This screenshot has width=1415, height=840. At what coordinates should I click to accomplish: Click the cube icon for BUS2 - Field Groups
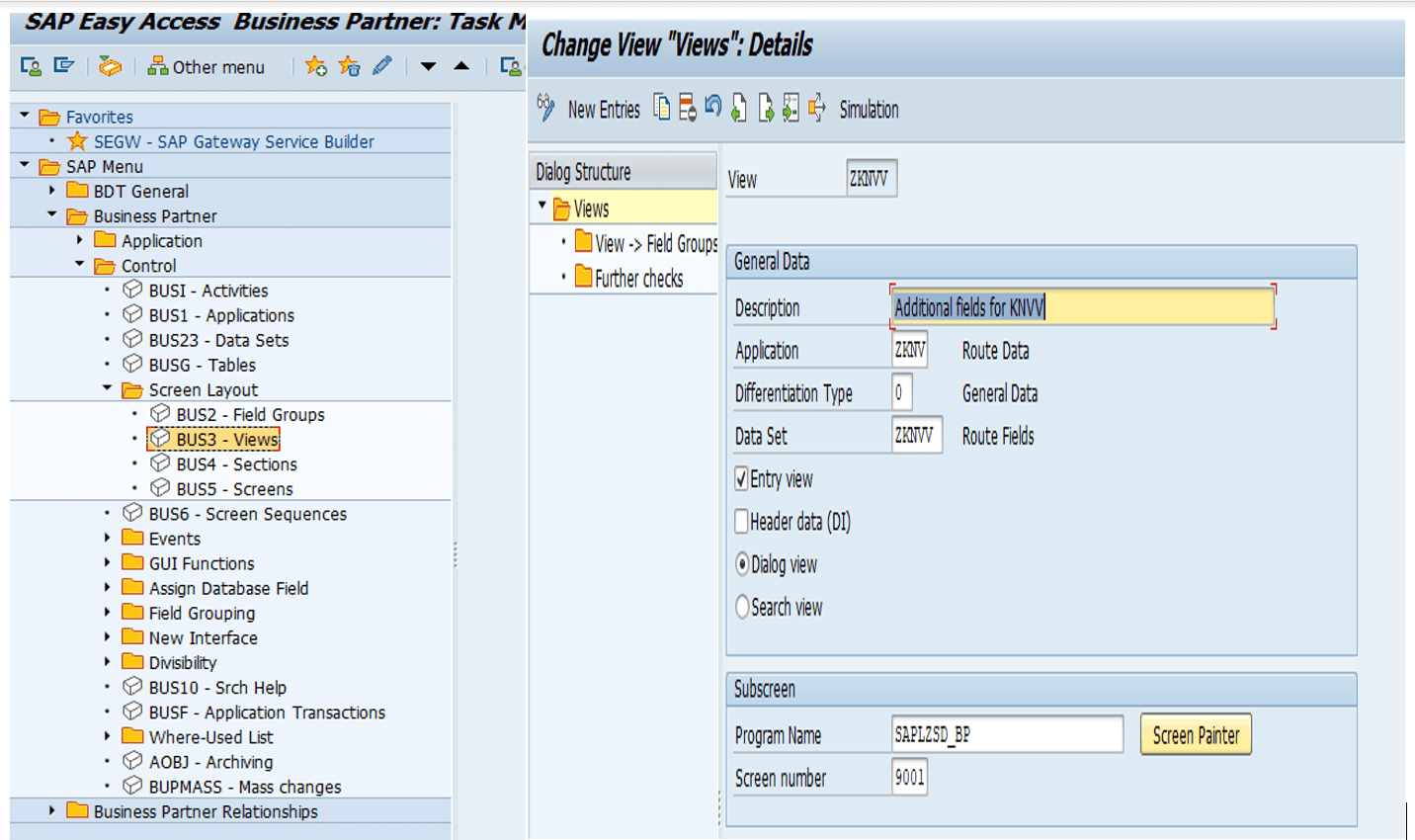pos(160,413)
